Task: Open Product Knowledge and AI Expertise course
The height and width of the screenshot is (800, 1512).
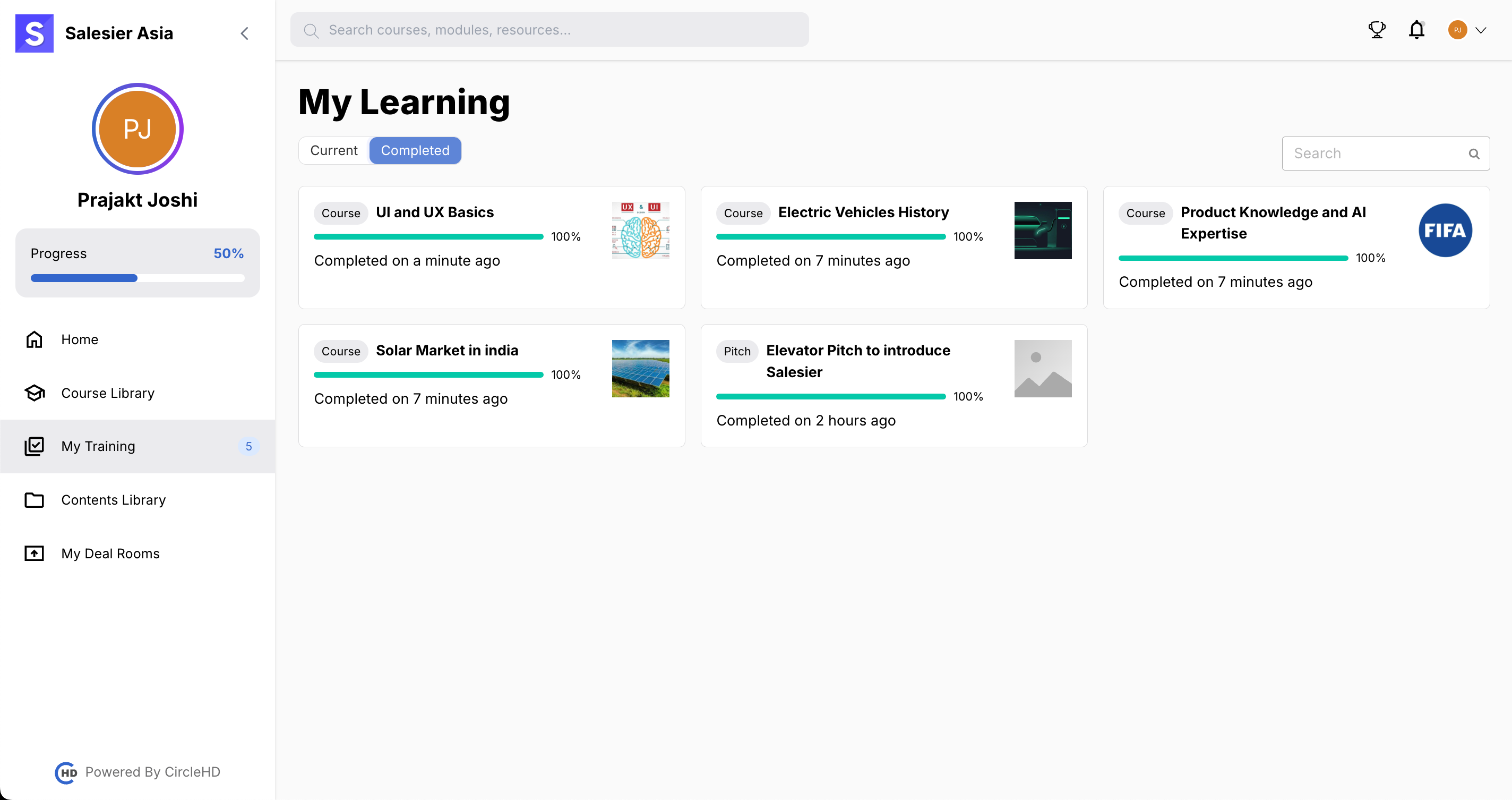Action: pos(1273,223)
